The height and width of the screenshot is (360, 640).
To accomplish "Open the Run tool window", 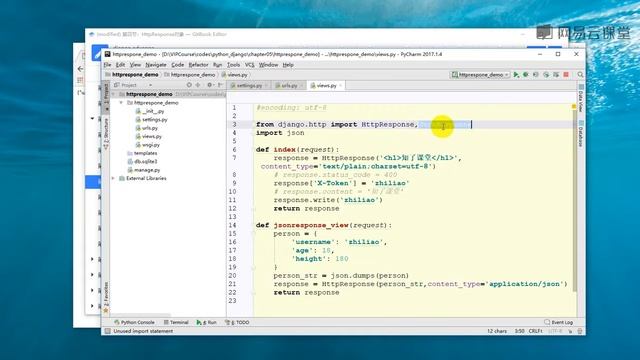I will 207,322.
